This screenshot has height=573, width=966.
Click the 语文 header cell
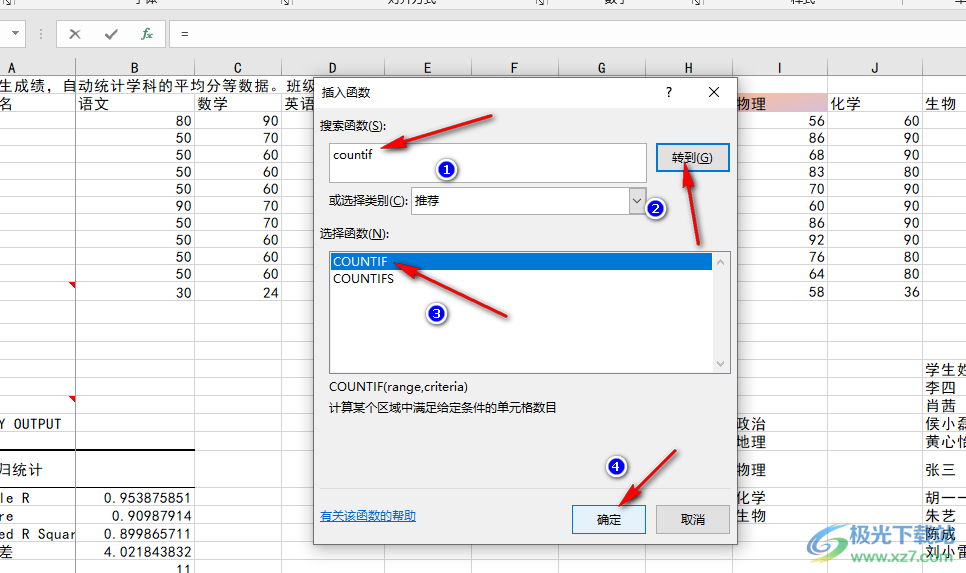pos(135,104)
